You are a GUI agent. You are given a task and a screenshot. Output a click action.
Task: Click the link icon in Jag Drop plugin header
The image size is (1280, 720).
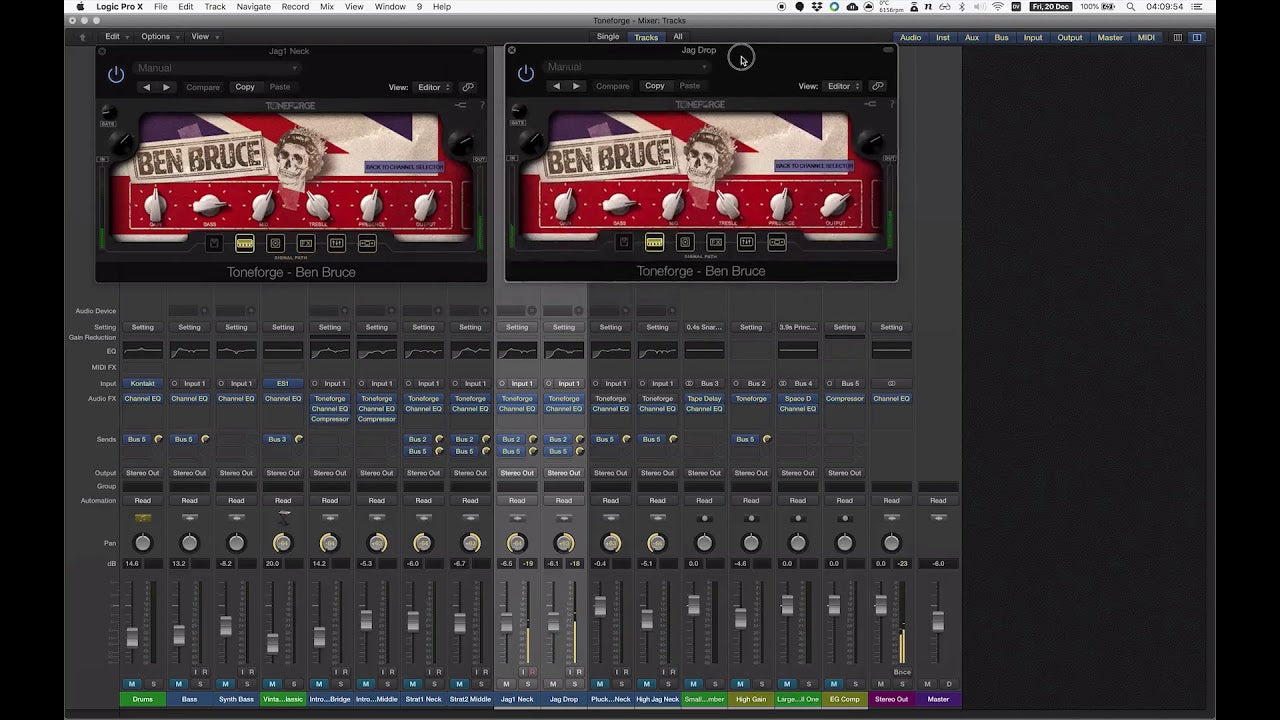click(877, 86)
